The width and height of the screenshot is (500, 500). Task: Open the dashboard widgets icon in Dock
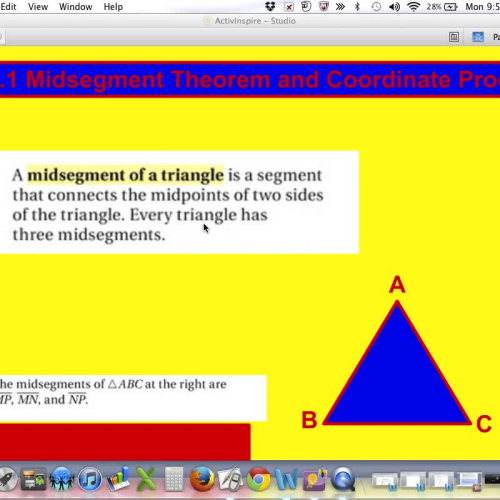pyautogui.click(x=33, y=479)
